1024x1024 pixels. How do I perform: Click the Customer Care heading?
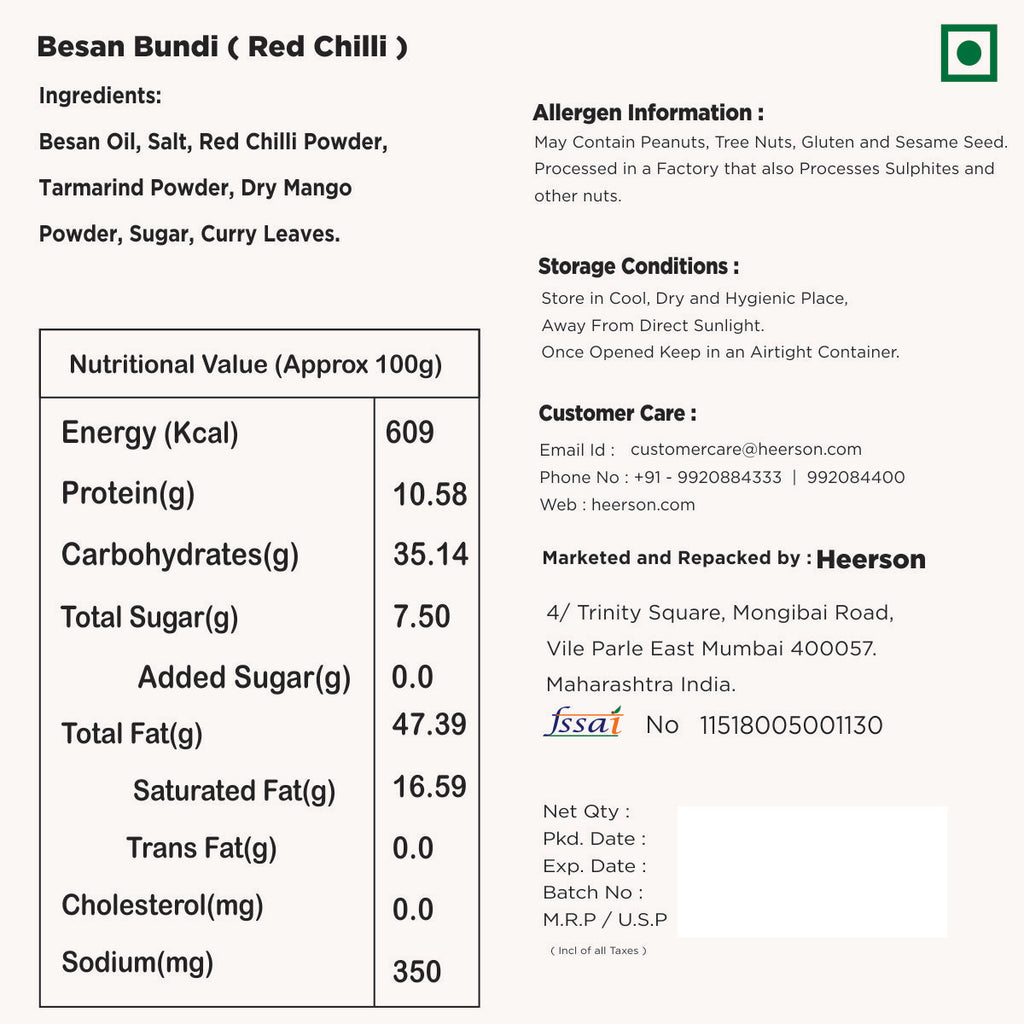tap(617, 413)
